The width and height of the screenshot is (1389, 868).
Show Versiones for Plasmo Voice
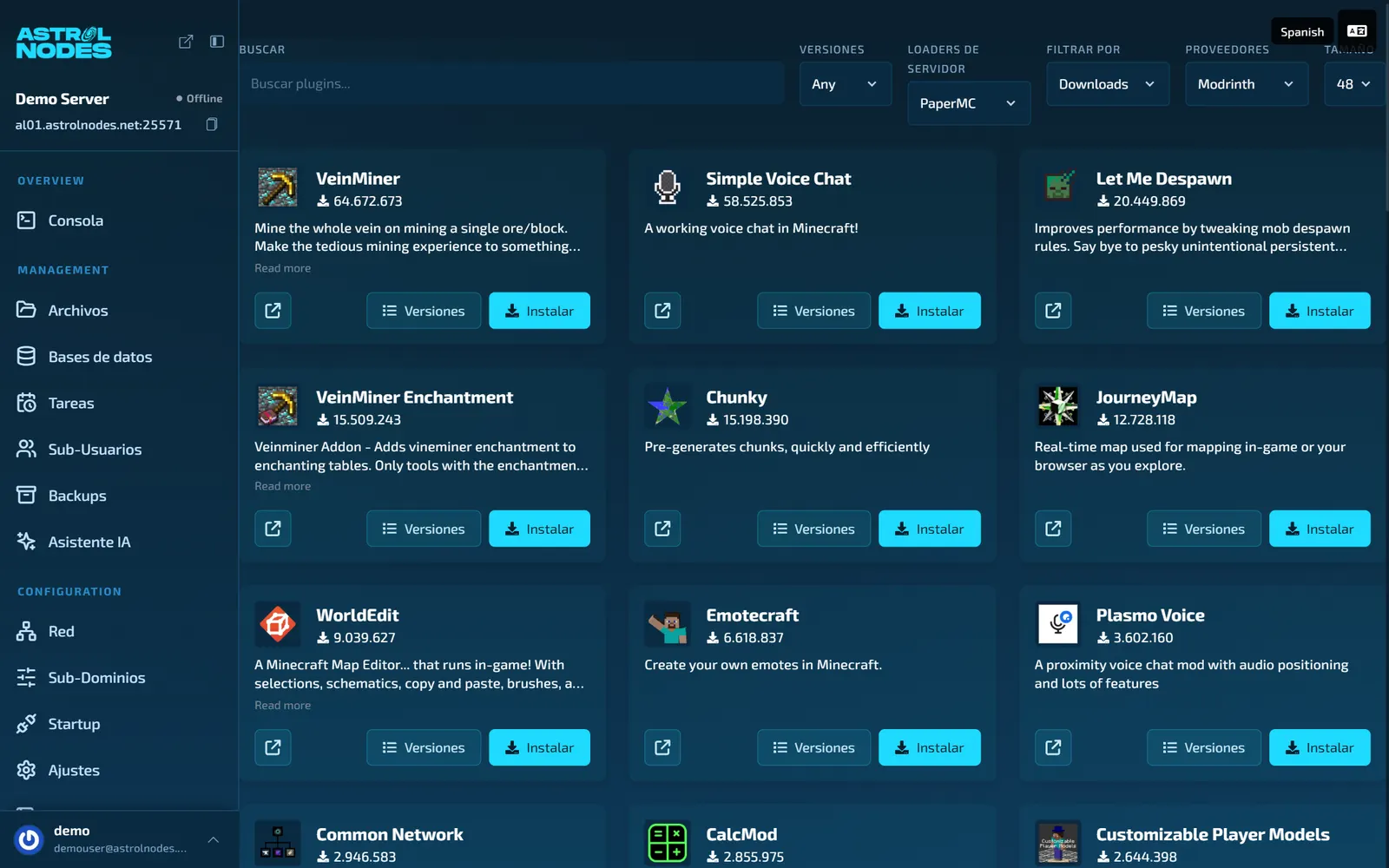(1204, 747)
